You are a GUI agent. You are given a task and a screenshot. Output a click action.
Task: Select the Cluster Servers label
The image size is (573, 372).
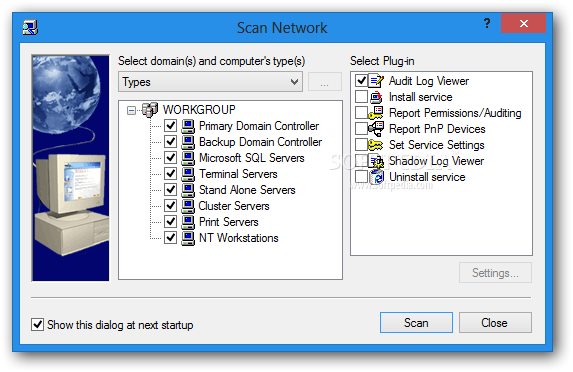[234, 206]
